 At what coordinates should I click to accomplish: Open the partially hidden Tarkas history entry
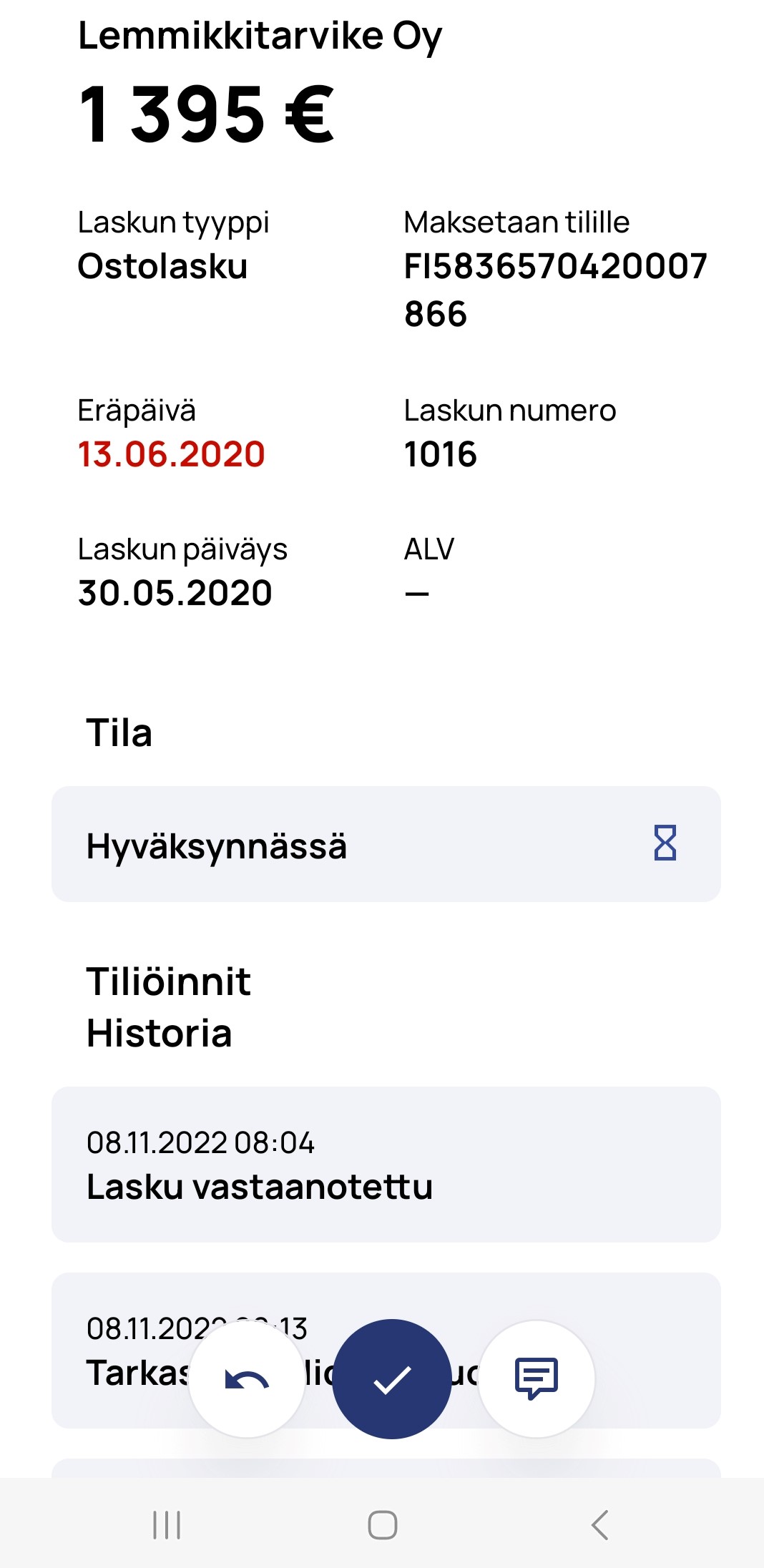coord(386,1351)
